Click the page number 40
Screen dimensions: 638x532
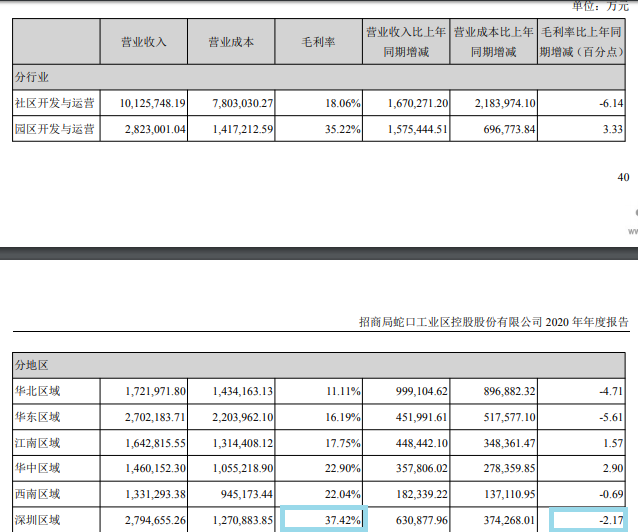coord(623,177)
